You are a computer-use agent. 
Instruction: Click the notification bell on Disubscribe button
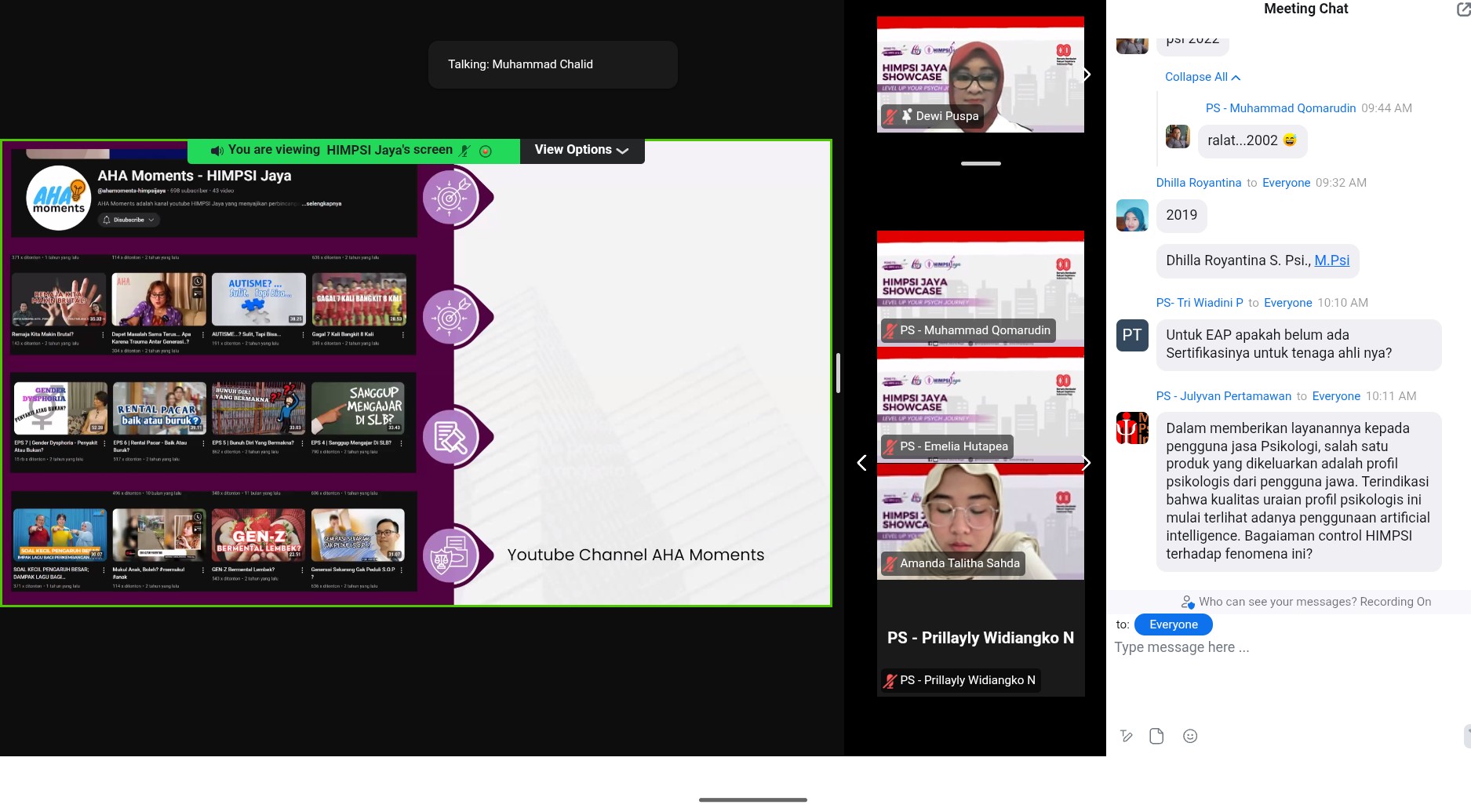click(x=107, y=220)
